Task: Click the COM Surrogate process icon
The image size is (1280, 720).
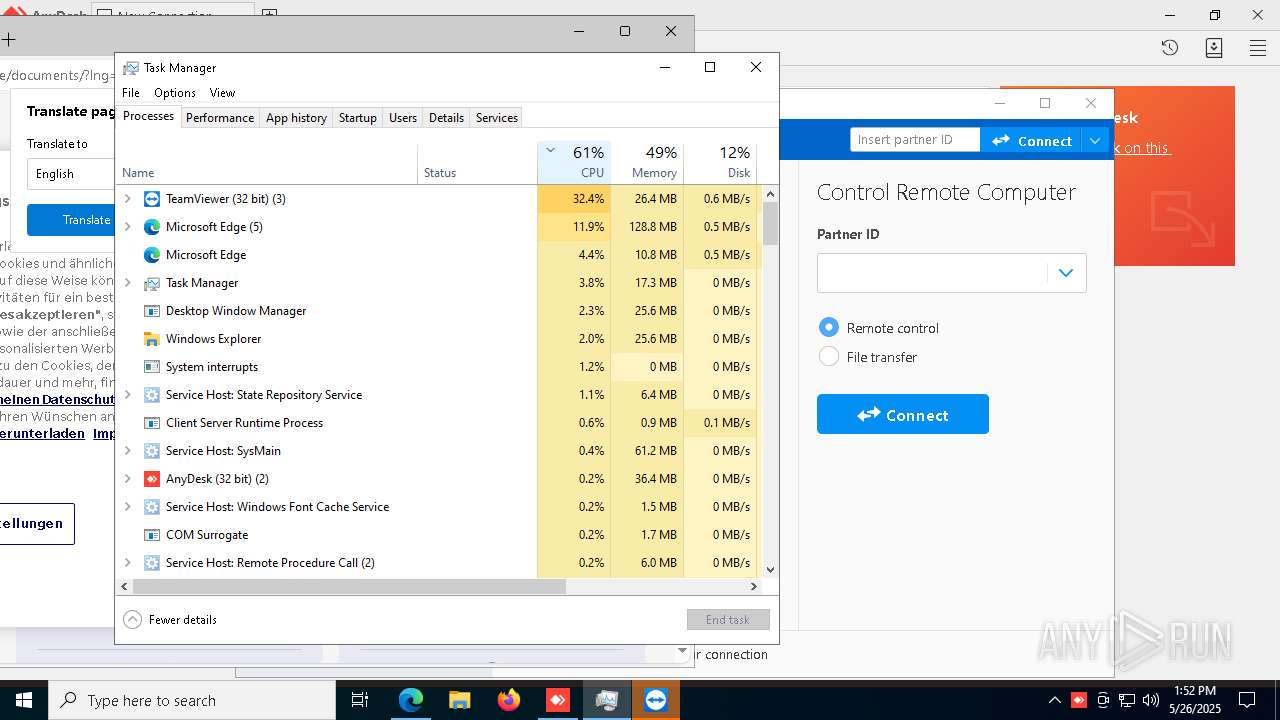Action: (152, 535)
